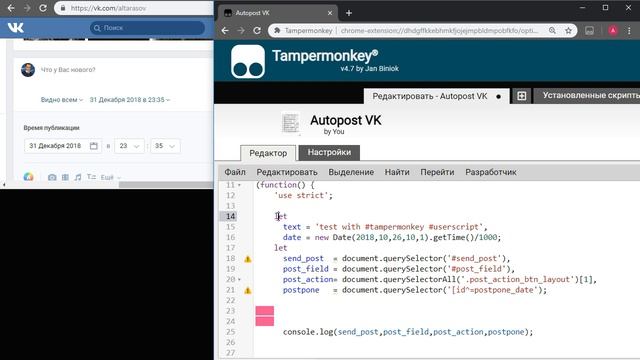Open the minute dropdown showing 35
Viewport: 640px width, 360px height.
[165, 146]
